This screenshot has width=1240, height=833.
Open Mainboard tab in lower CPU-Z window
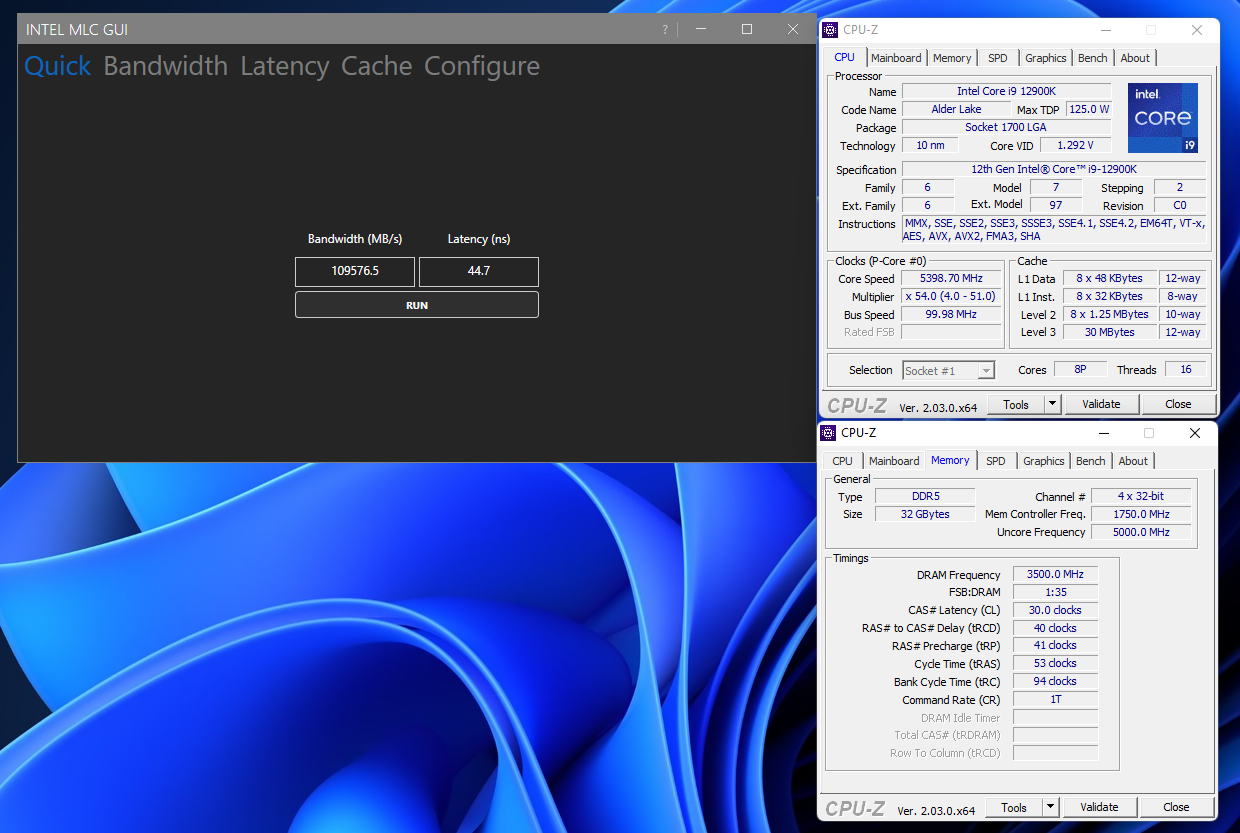(894, 461)
